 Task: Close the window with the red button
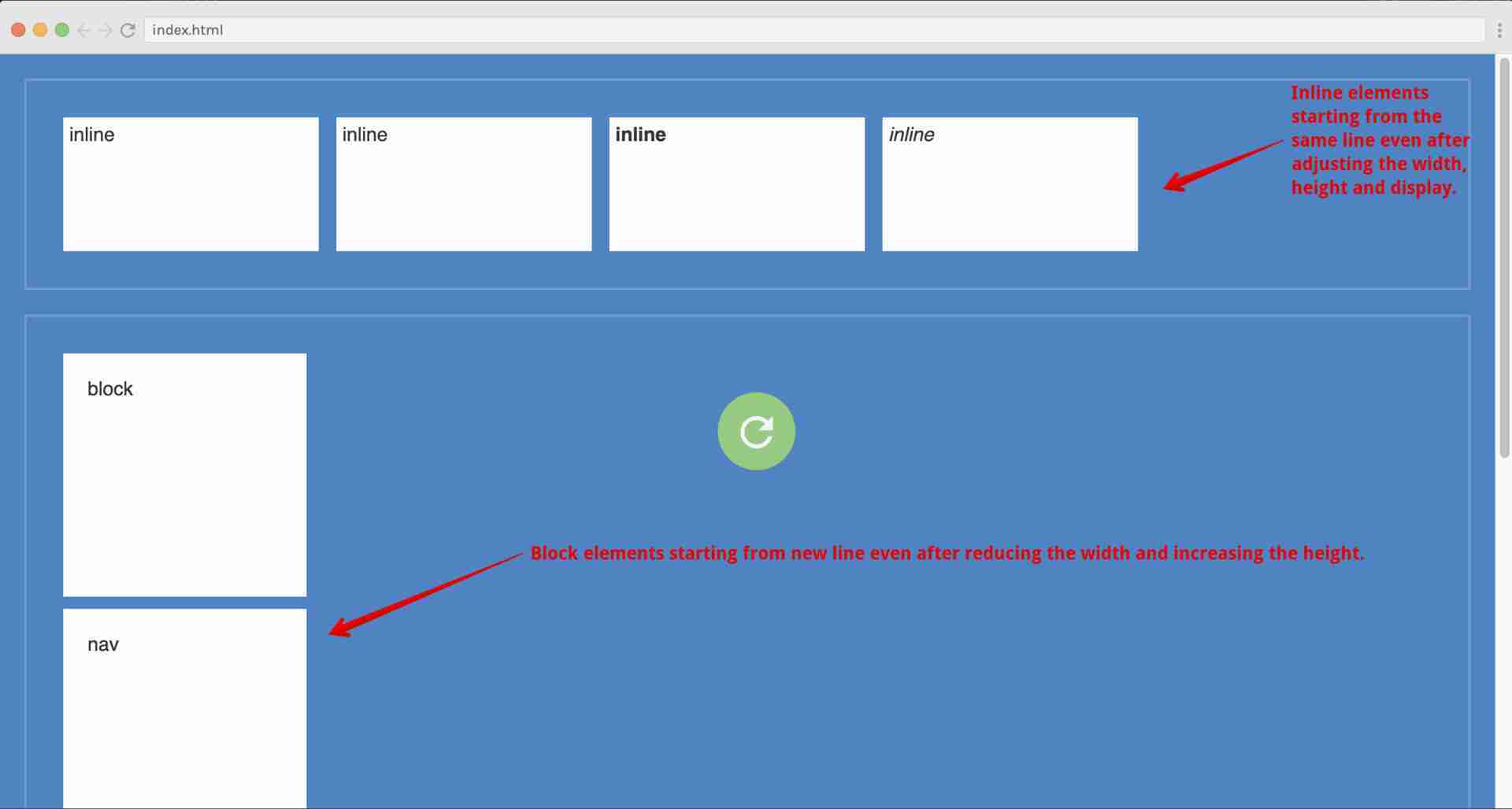(x=18, y=30)
